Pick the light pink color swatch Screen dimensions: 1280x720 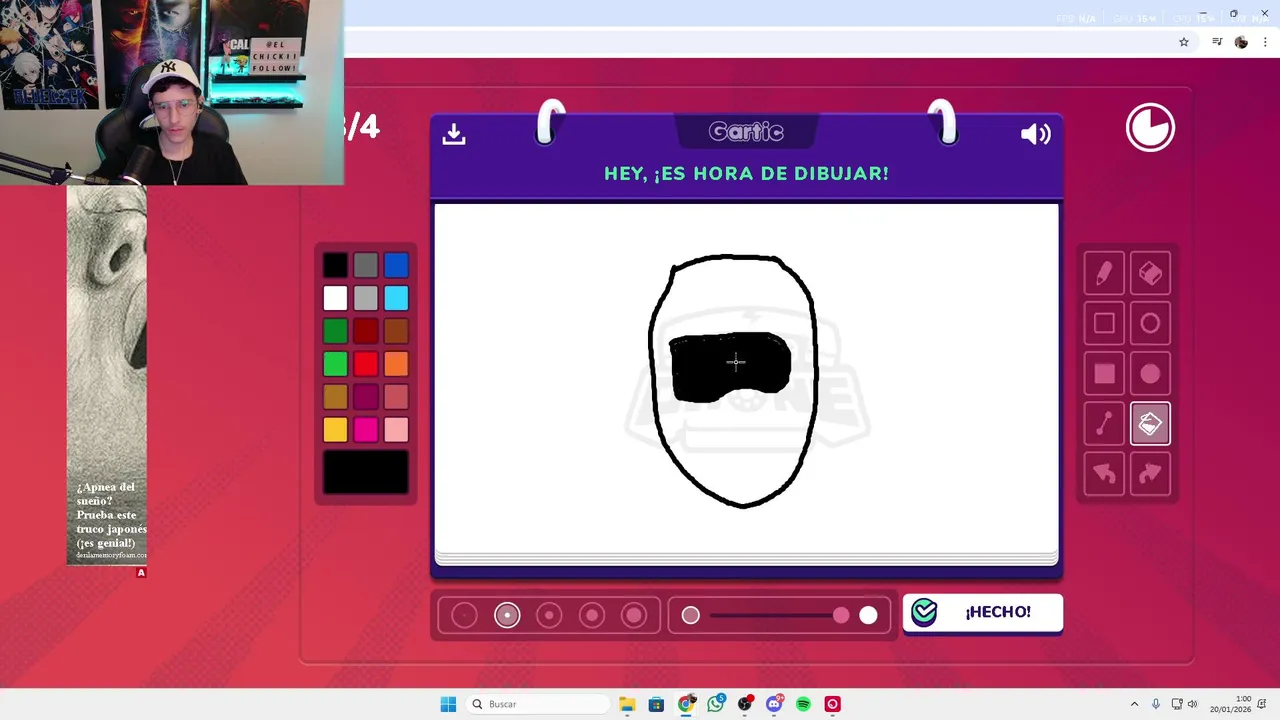pyautogui.click(x=396, y=430)
